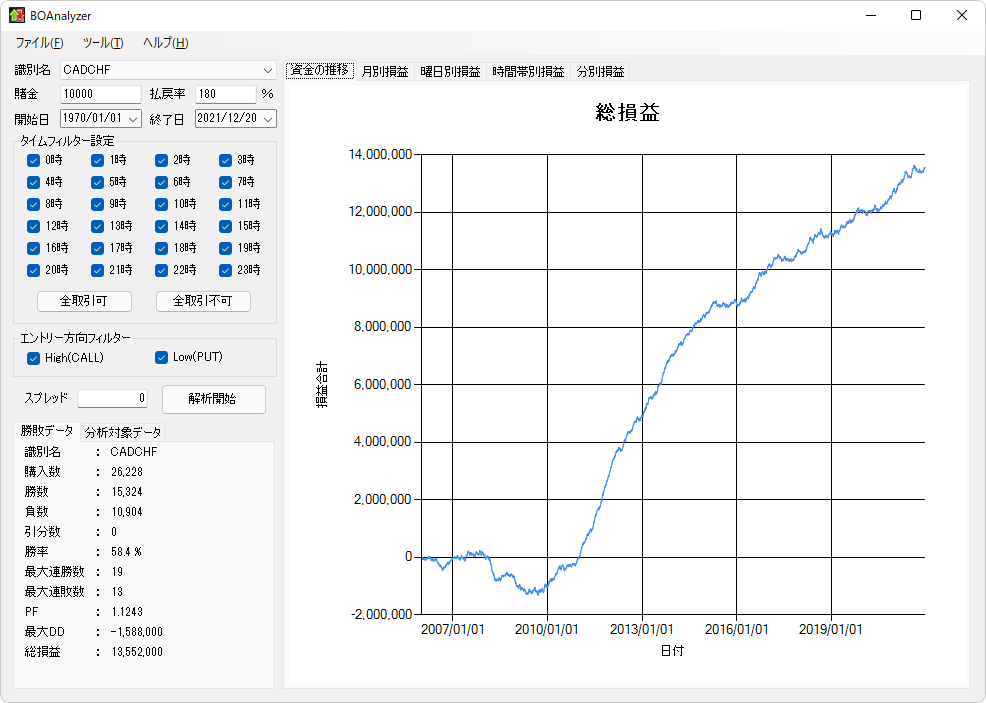Open the 分析対象データ tab
The width and height of the screenshot is (986, 703).
click(x=123, y=433)
